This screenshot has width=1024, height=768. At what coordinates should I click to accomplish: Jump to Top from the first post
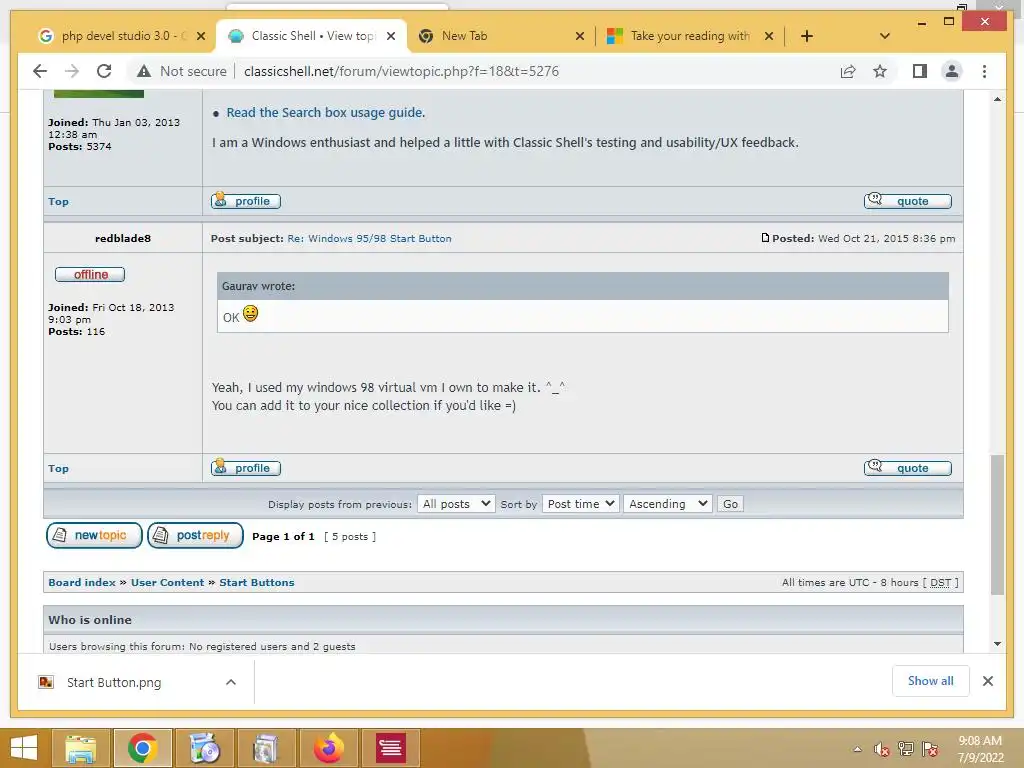[x=58, y=202]
